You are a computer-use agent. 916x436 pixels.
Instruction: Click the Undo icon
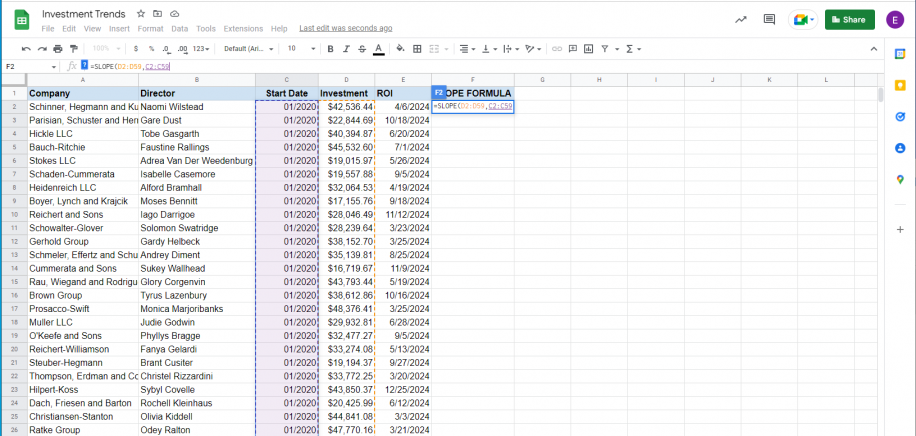[26, 49]
